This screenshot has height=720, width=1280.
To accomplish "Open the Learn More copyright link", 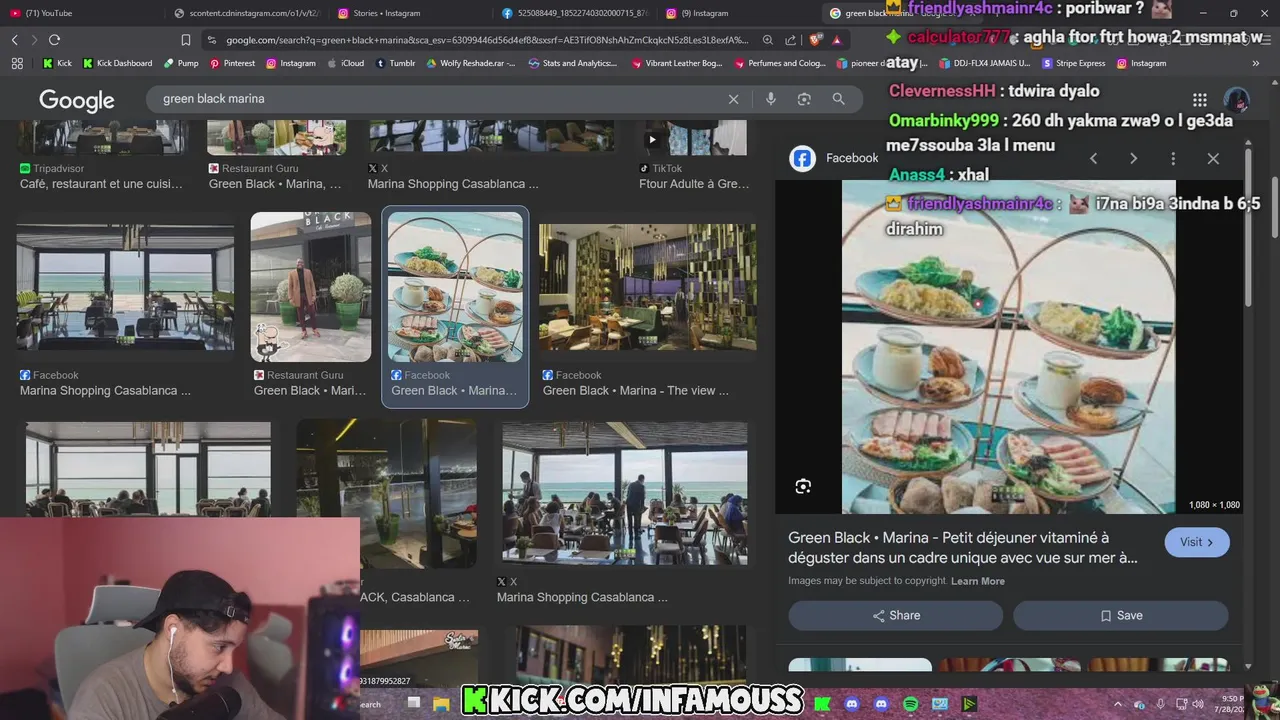I will point(978,581).
